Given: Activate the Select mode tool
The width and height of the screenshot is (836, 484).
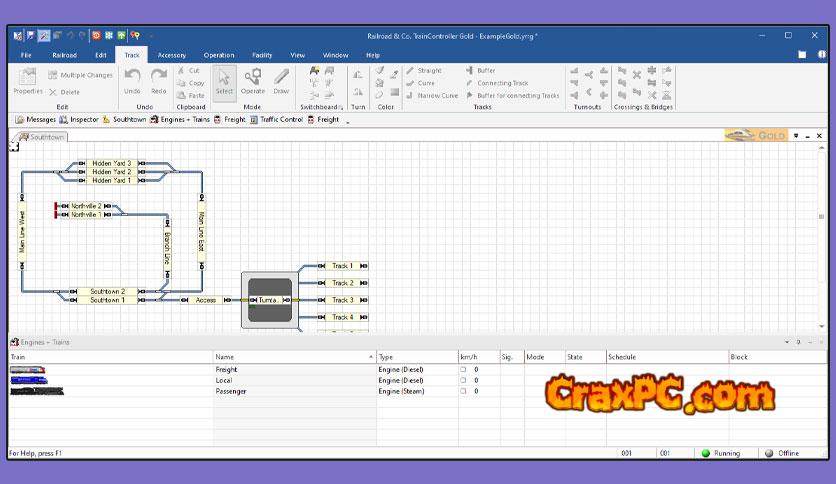Looking at the screenshot, I should click(224, 81).
